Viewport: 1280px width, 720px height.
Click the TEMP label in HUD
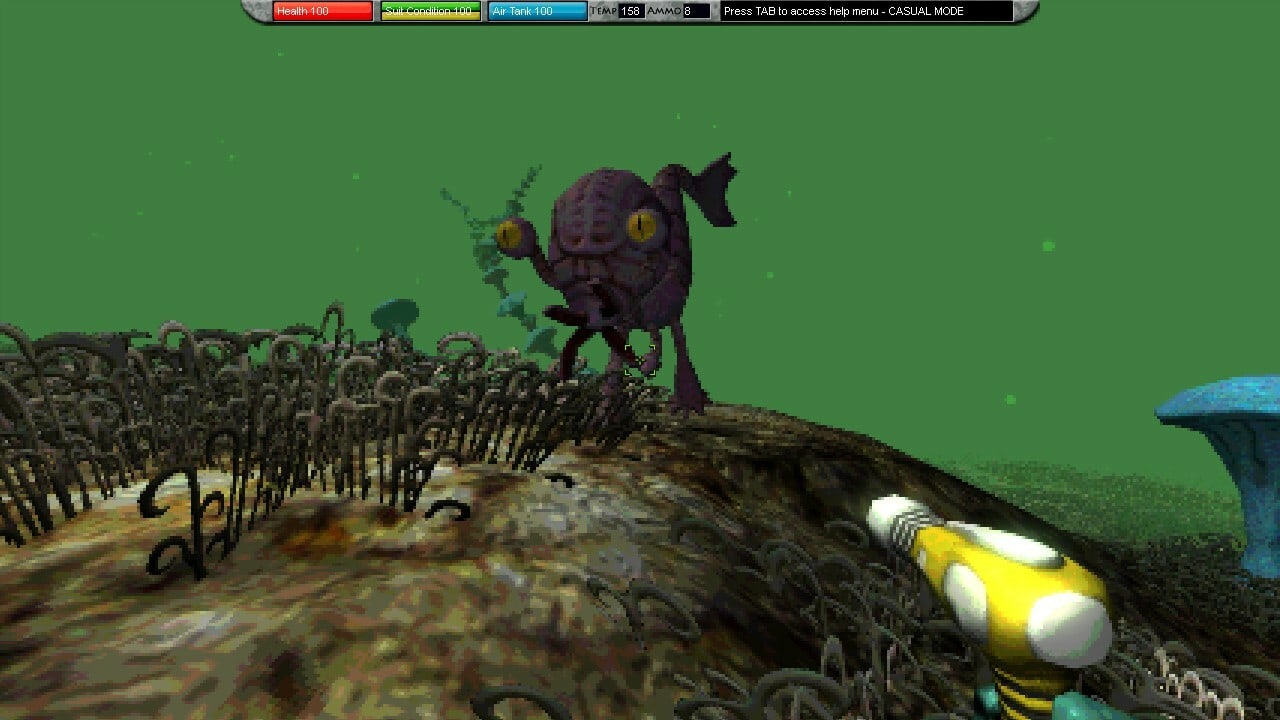(x=604, y=11)
